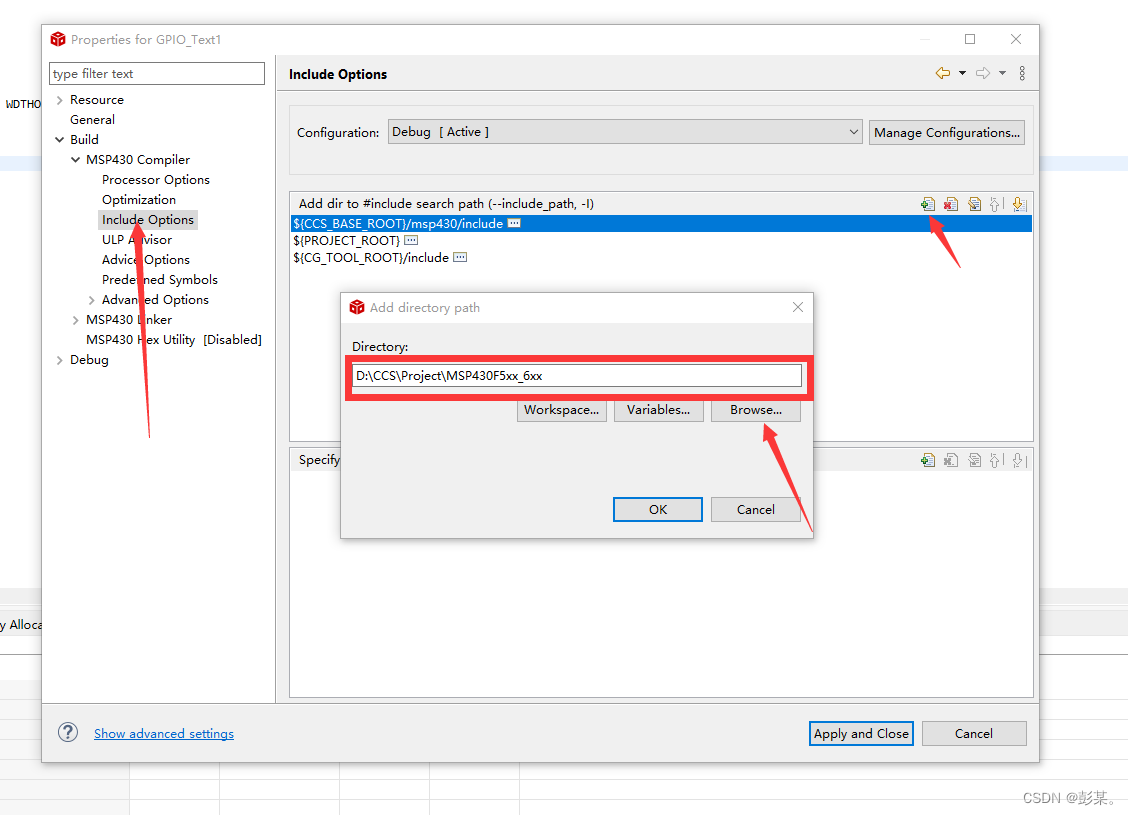Open the Configuration dropdown showing Debug [Active]
Screen dimensions: 1128x815
pyautogui.click(x=624, y=132)
